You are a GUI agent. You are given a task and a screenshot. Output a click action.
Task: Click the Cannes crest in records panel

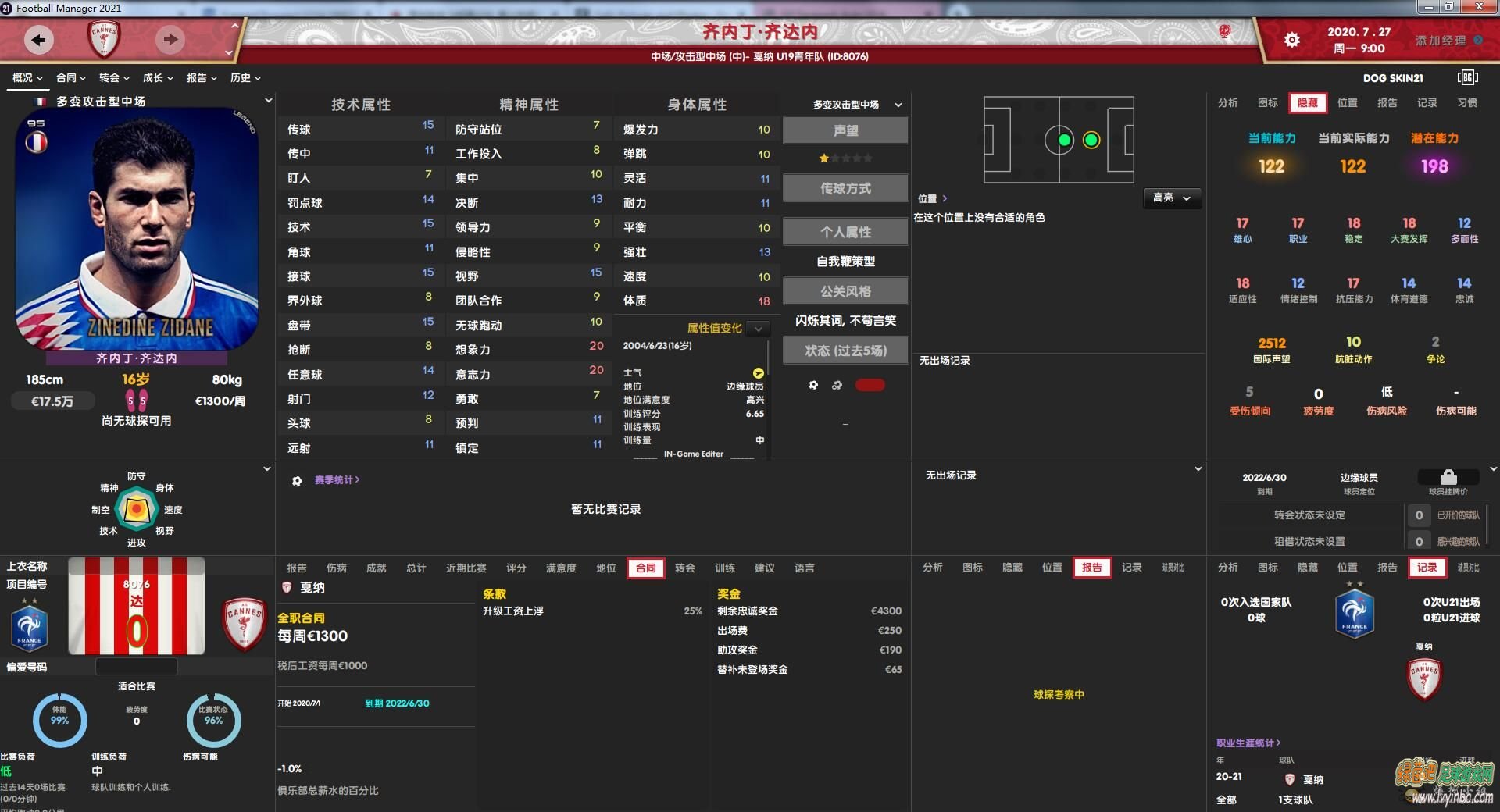coord(1423,679)
